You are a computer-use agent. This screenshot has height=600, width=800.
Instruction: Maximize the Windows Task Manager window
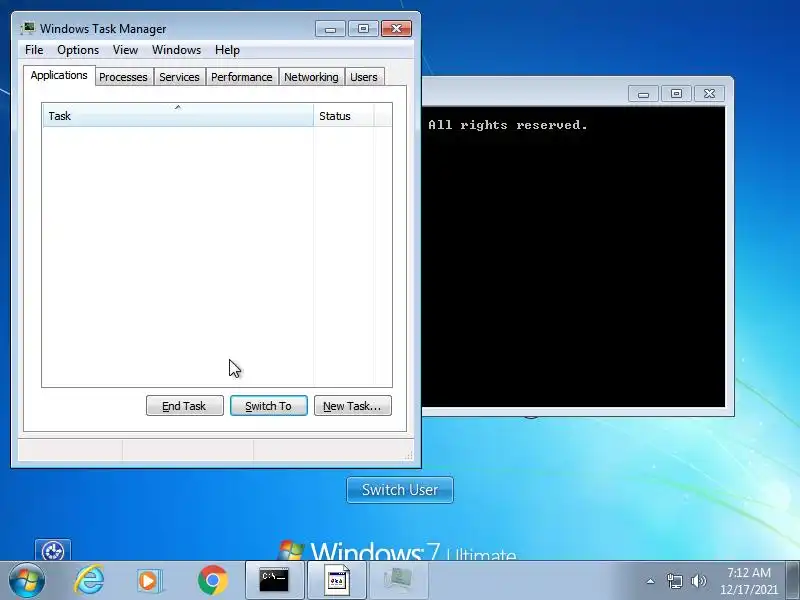pos(363,29)
